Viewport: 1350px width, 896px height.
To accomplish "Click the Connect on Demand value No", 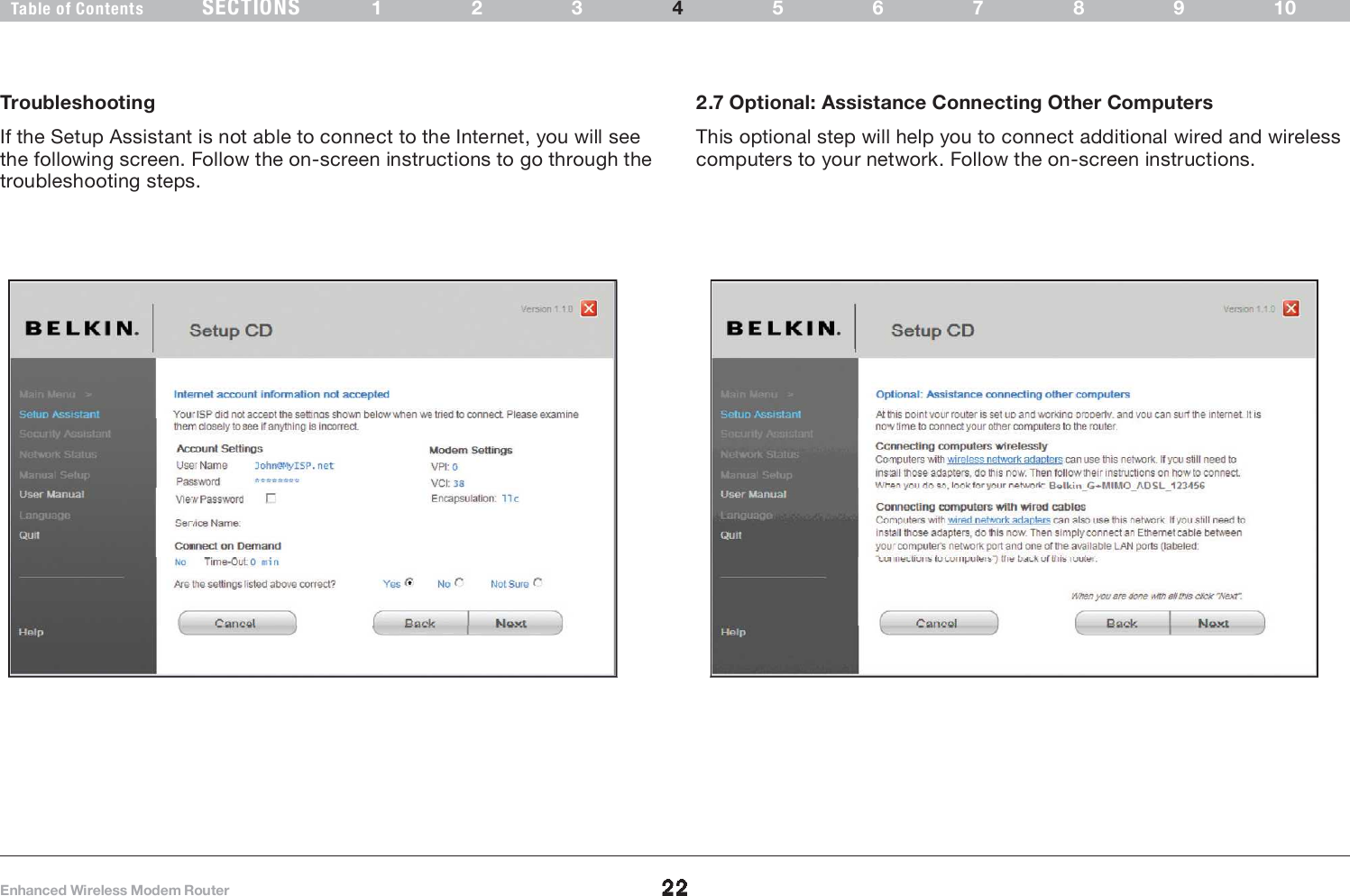I will coord(180,562).
